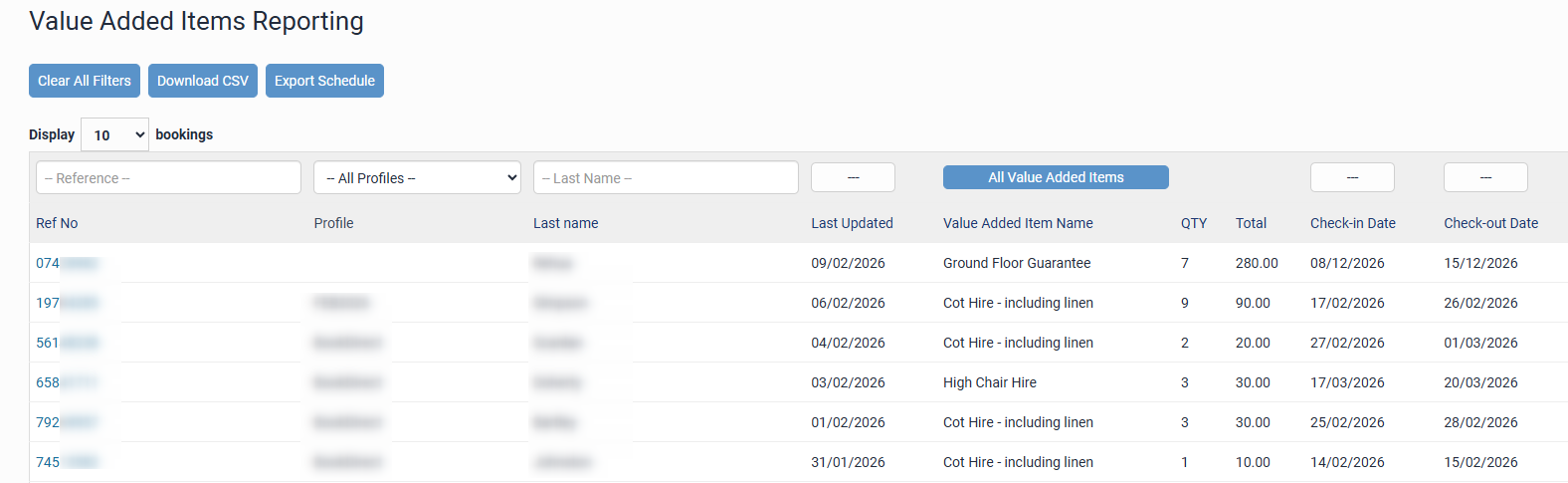
Task: Open booking reference starting with 197
Action: (66, 303)
